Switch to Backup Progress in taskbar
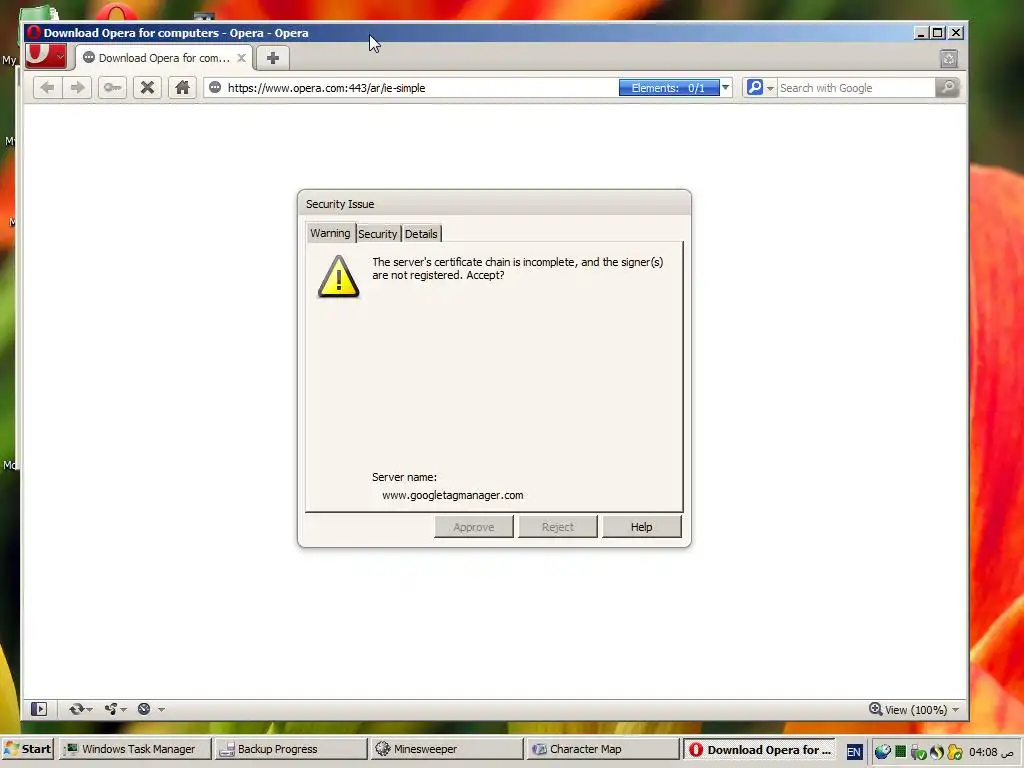This screenshot has height=768, width=1024. coord(290,749)
